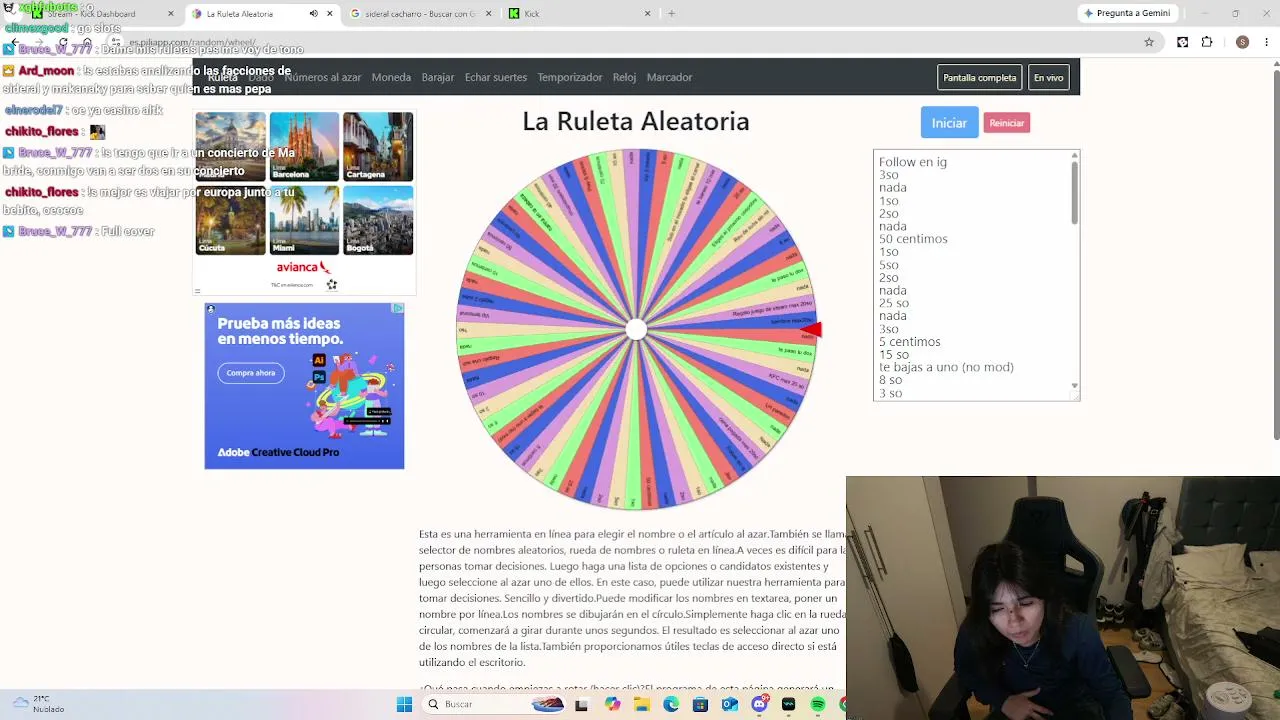Screen dimensions: 1280x720
Task: Click the Cartagena destination thumbnail in ad
Action: coord(377,146)
